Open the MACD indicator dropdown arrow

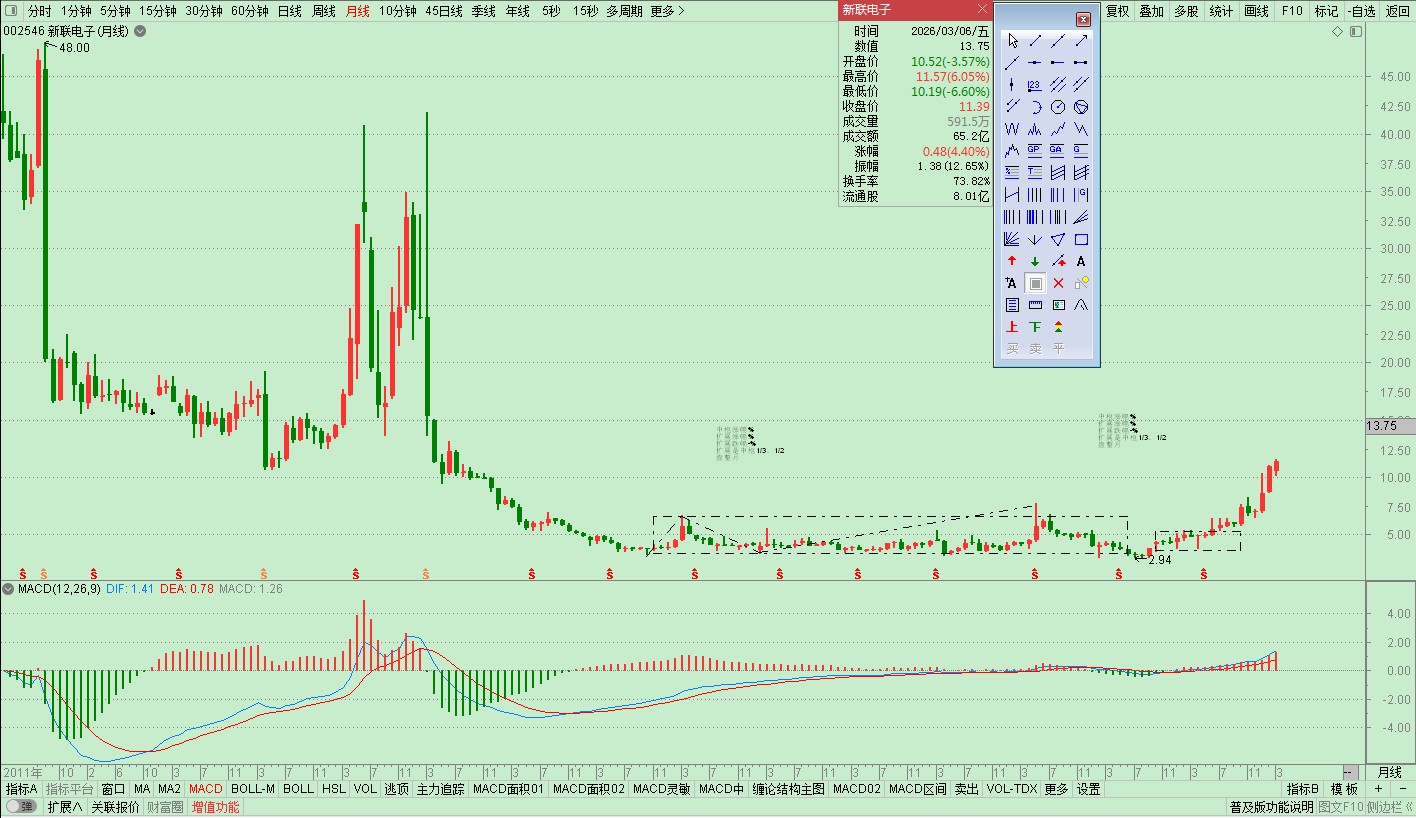click(9, 589)
